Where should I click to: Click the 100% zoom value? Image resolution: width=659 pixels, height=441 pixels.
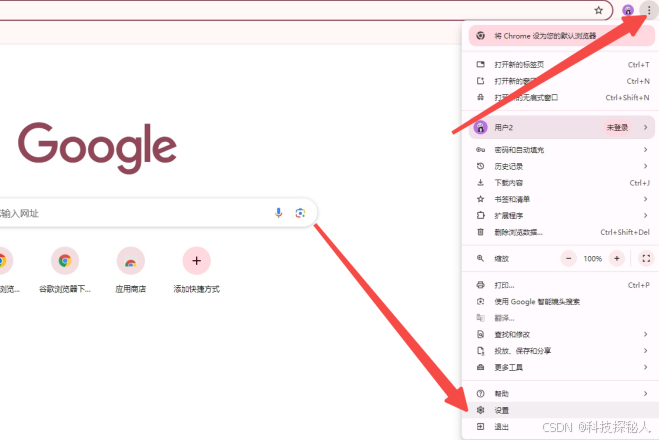click(593, 259)
